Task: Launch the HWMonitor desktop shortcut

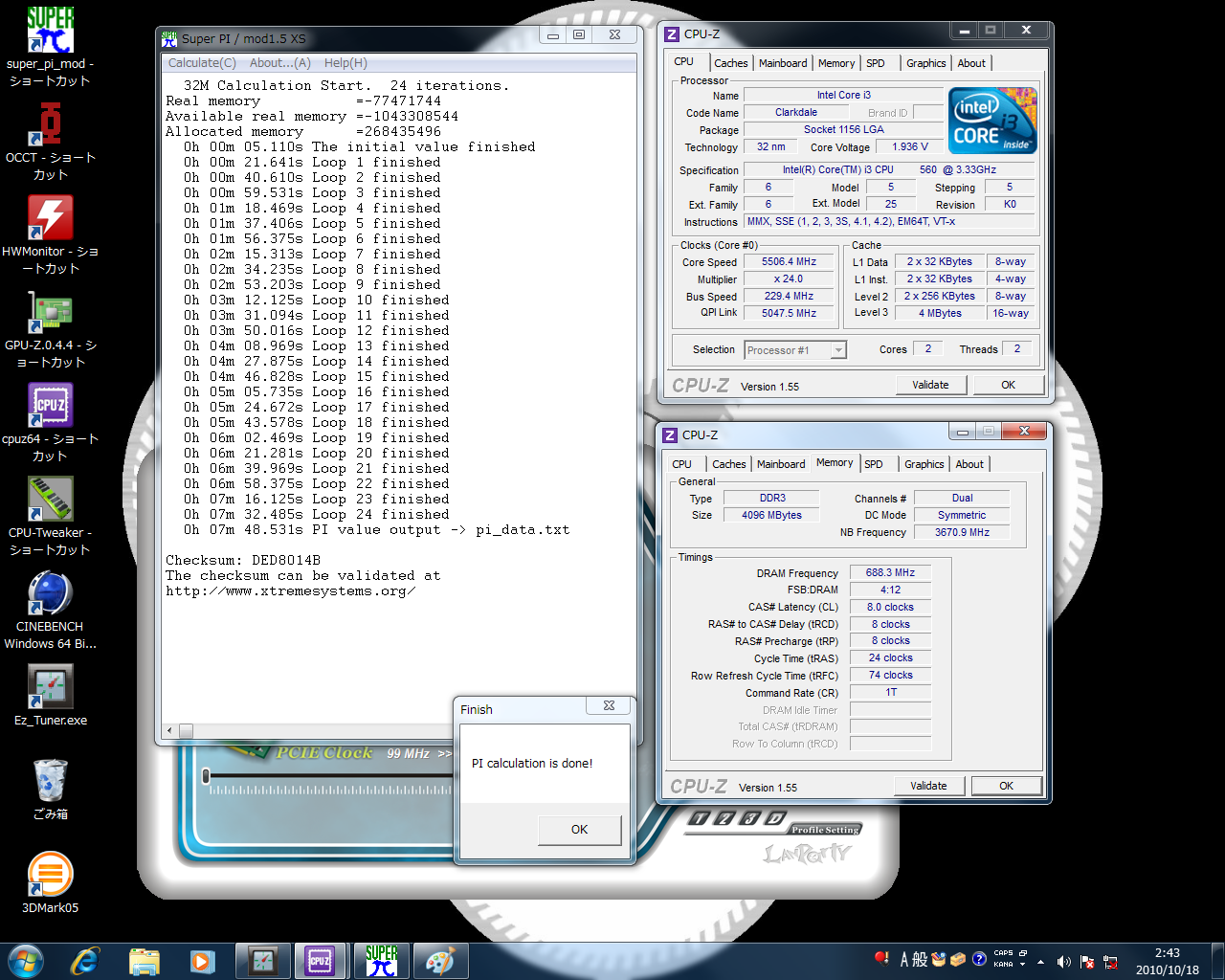Action: tap(50, 235)
